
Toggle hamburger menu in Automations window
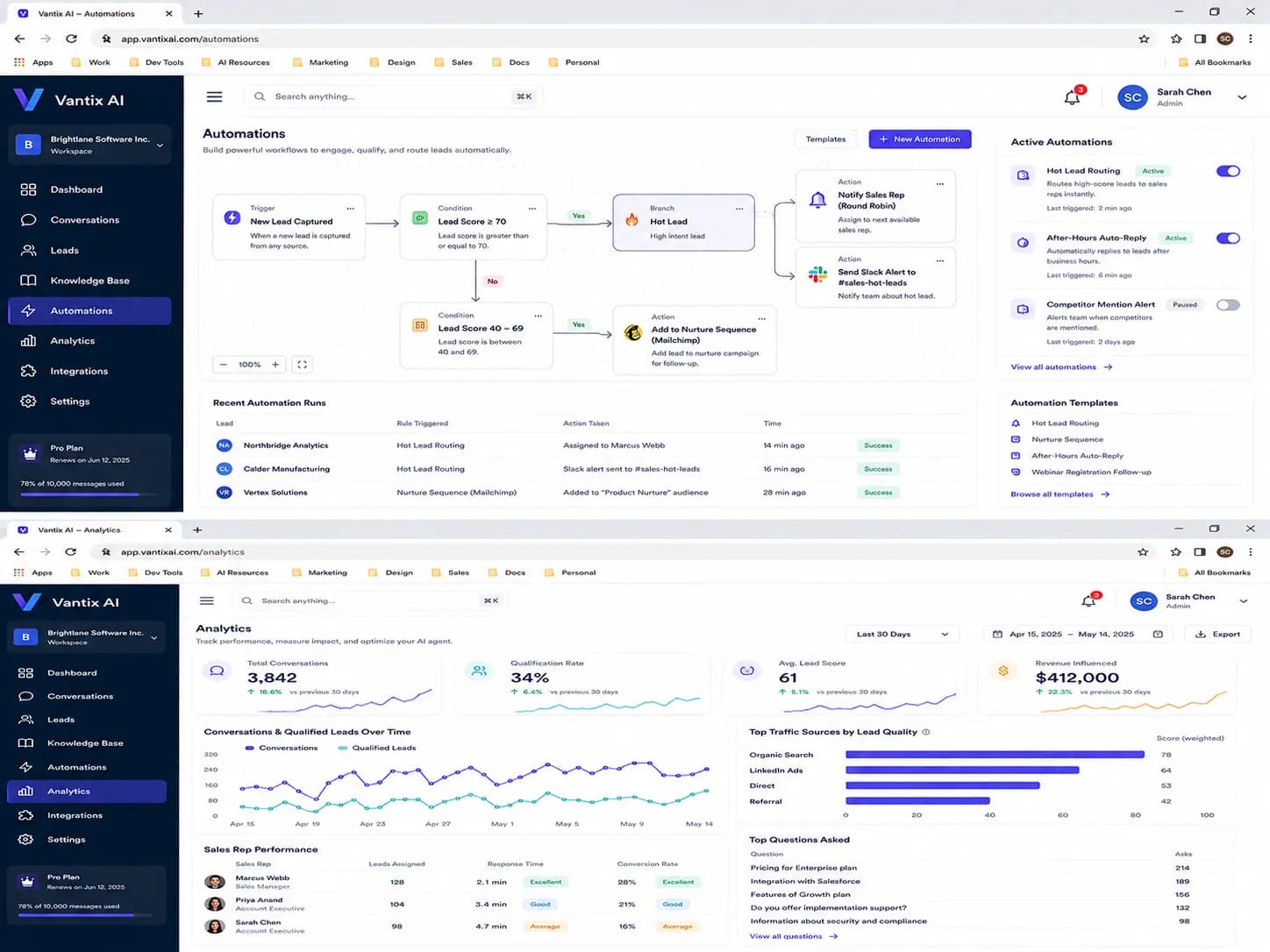point(214,97)
